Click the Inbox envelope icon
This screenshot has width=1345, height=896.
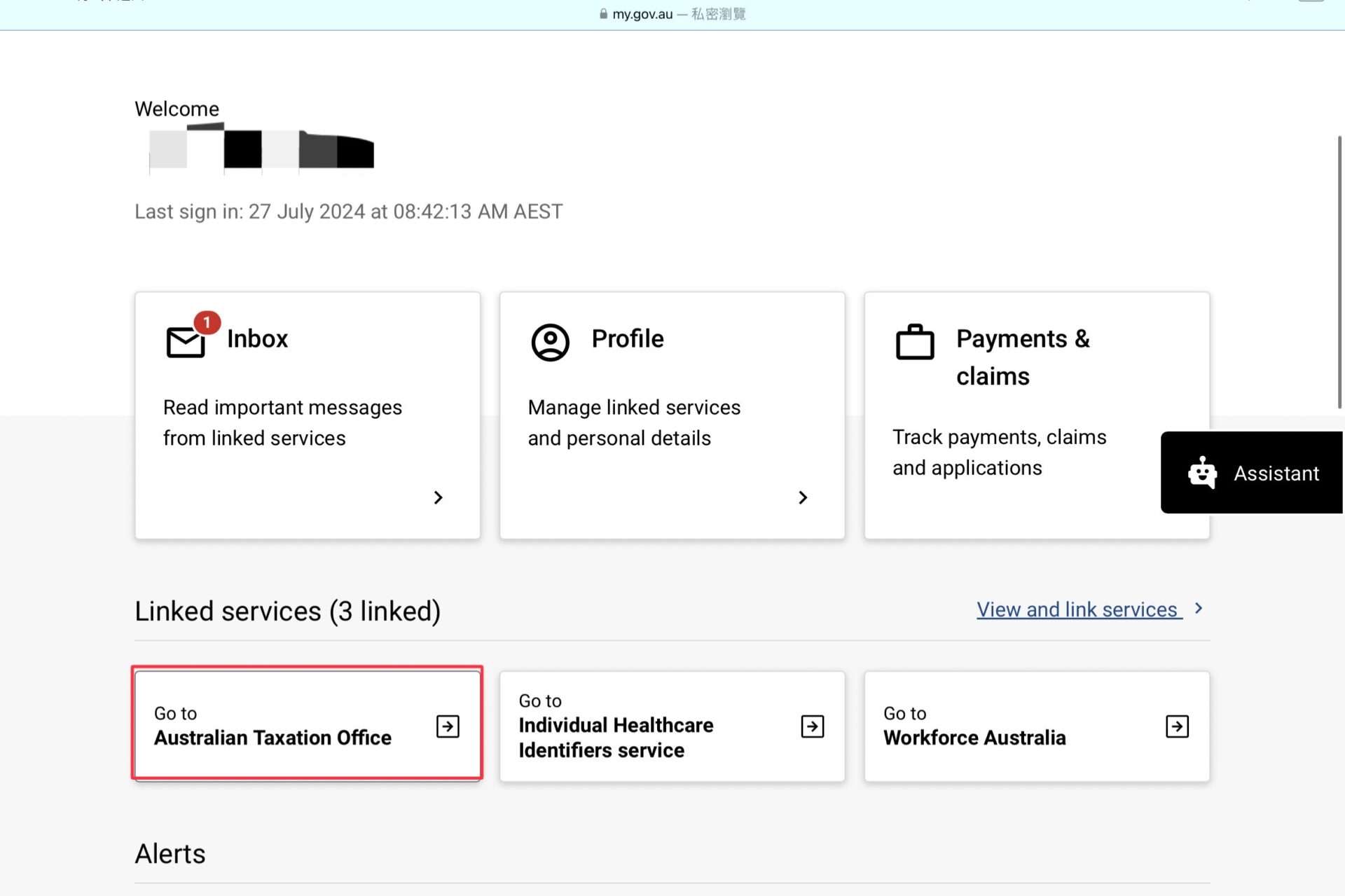point(185,342)
